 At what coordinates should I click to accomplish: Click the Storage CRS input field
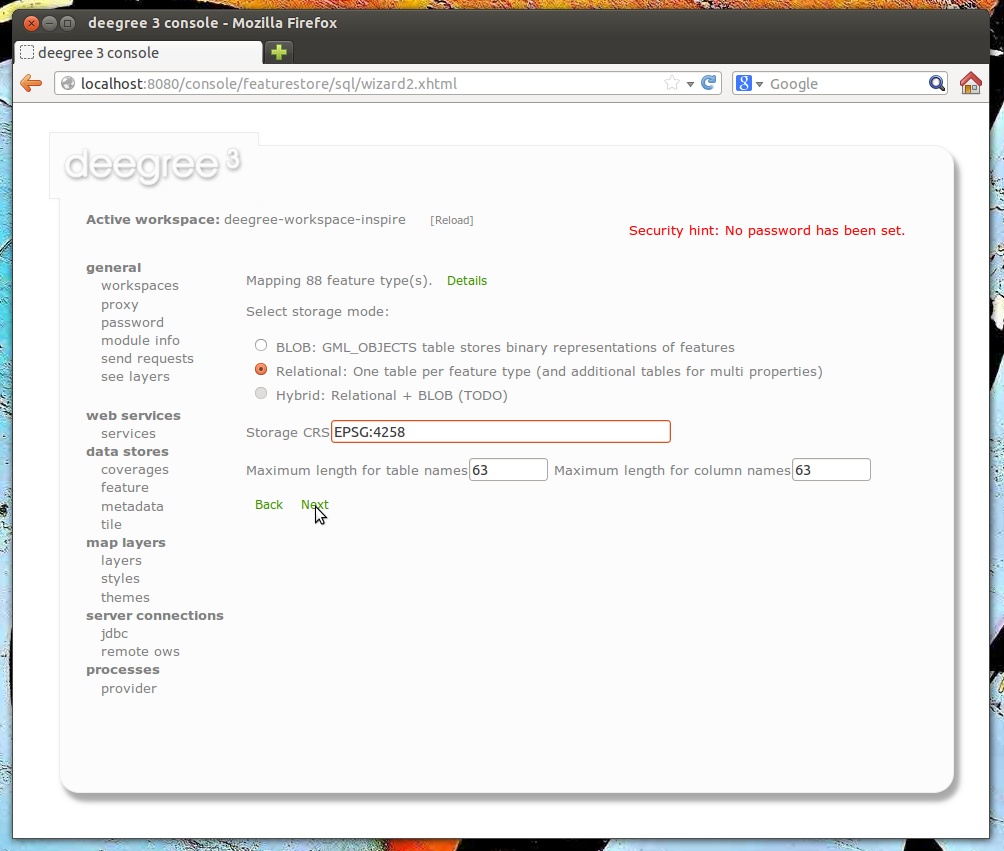click(500, 432)
